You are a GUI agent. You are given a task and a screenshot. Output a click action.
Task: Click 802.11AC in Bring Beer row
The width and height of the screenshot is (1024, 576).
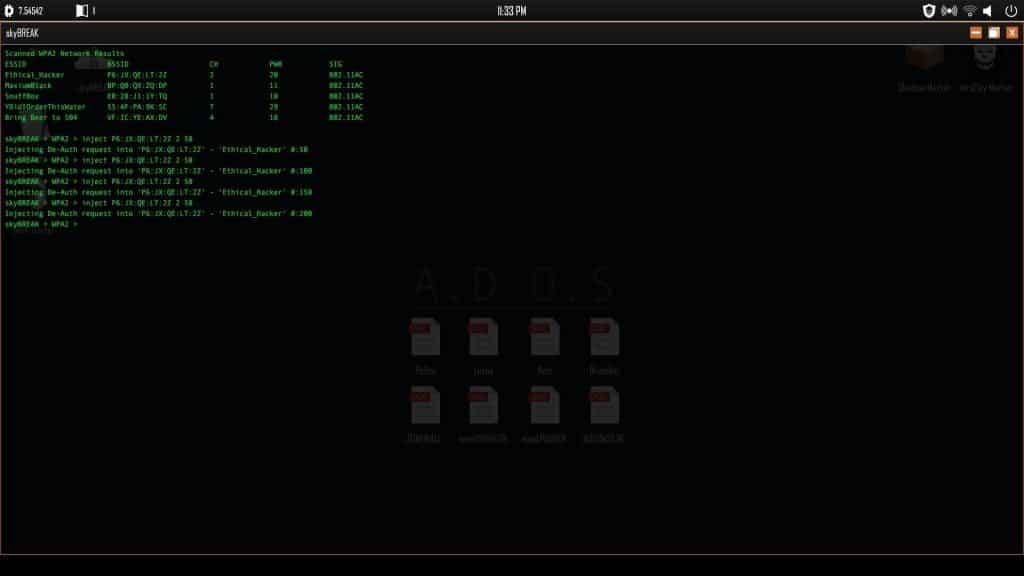coord(345,118)
